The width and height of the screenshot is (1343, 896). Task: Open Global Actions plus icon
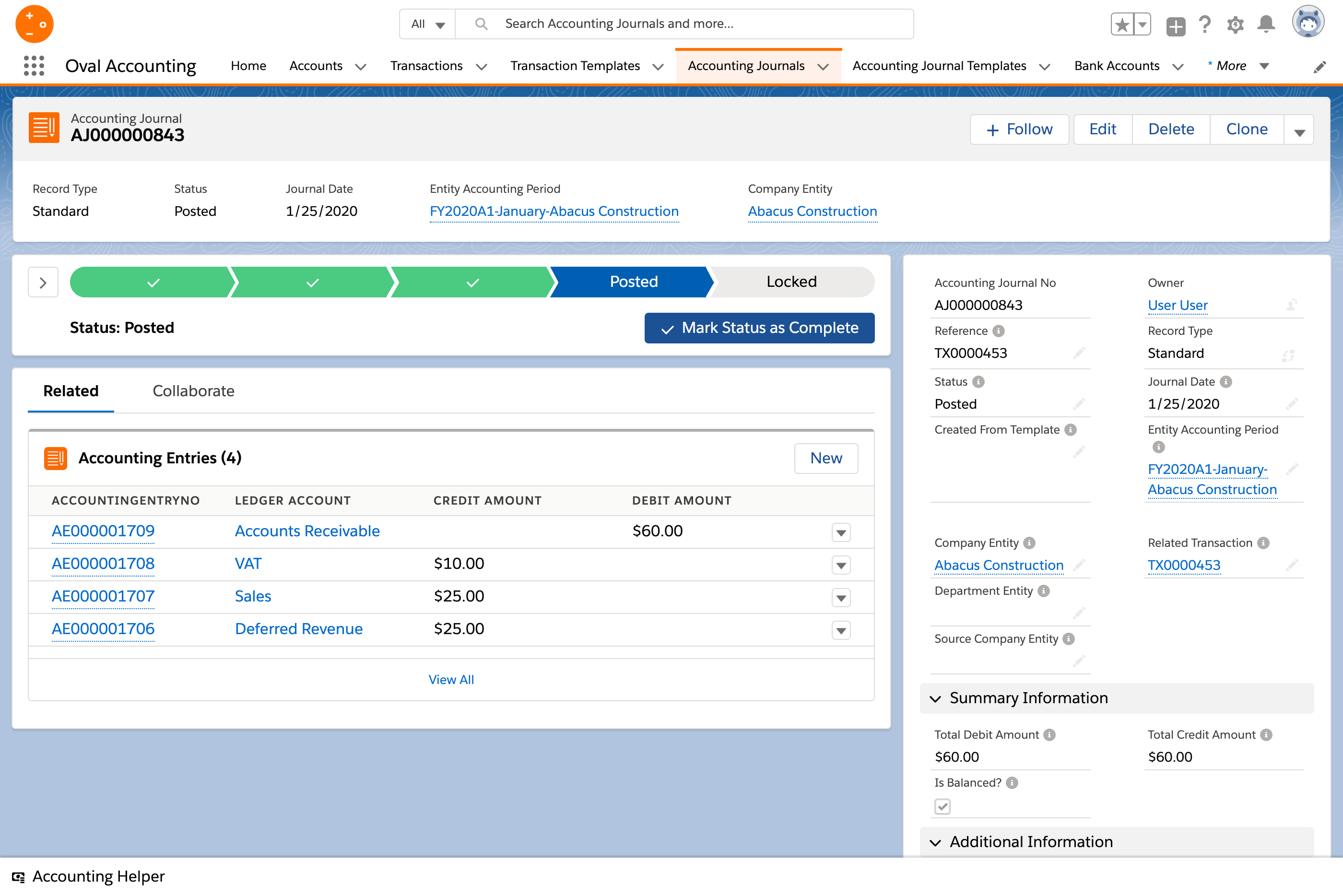[1175, 26]
